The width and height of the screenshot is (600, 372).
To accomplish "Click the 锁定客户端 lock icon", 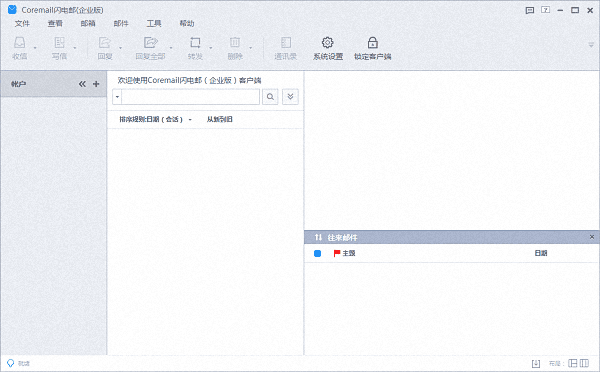I will pyautogui.click(x=372, y=43).
